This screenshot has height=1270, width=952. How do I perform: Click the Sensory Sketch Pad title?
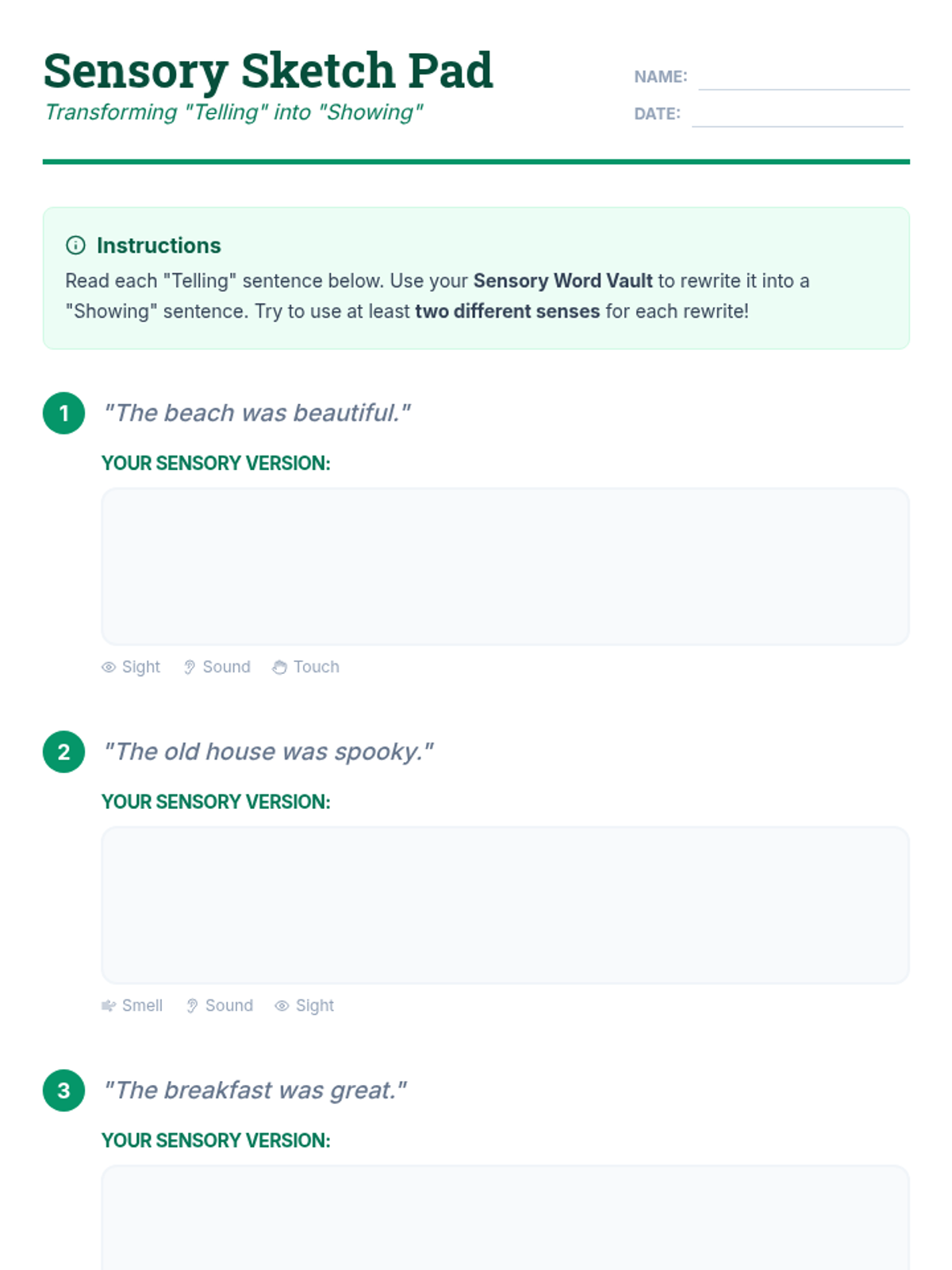click(x=268, y=71)
